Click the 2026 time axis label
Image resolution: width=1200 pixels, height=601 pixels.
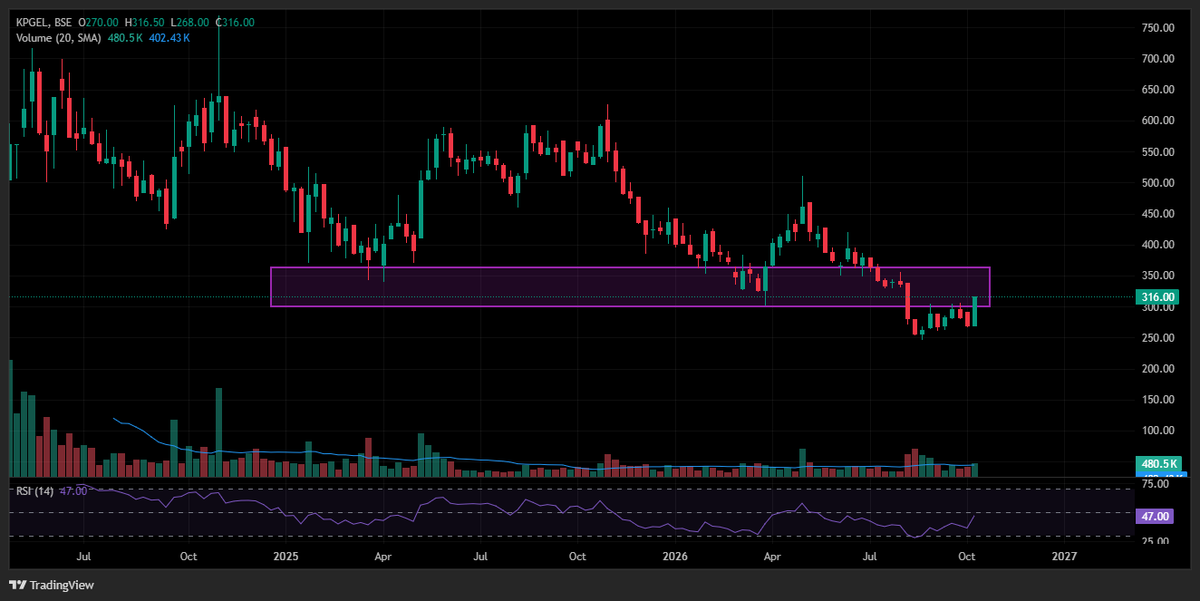[676, 555]
